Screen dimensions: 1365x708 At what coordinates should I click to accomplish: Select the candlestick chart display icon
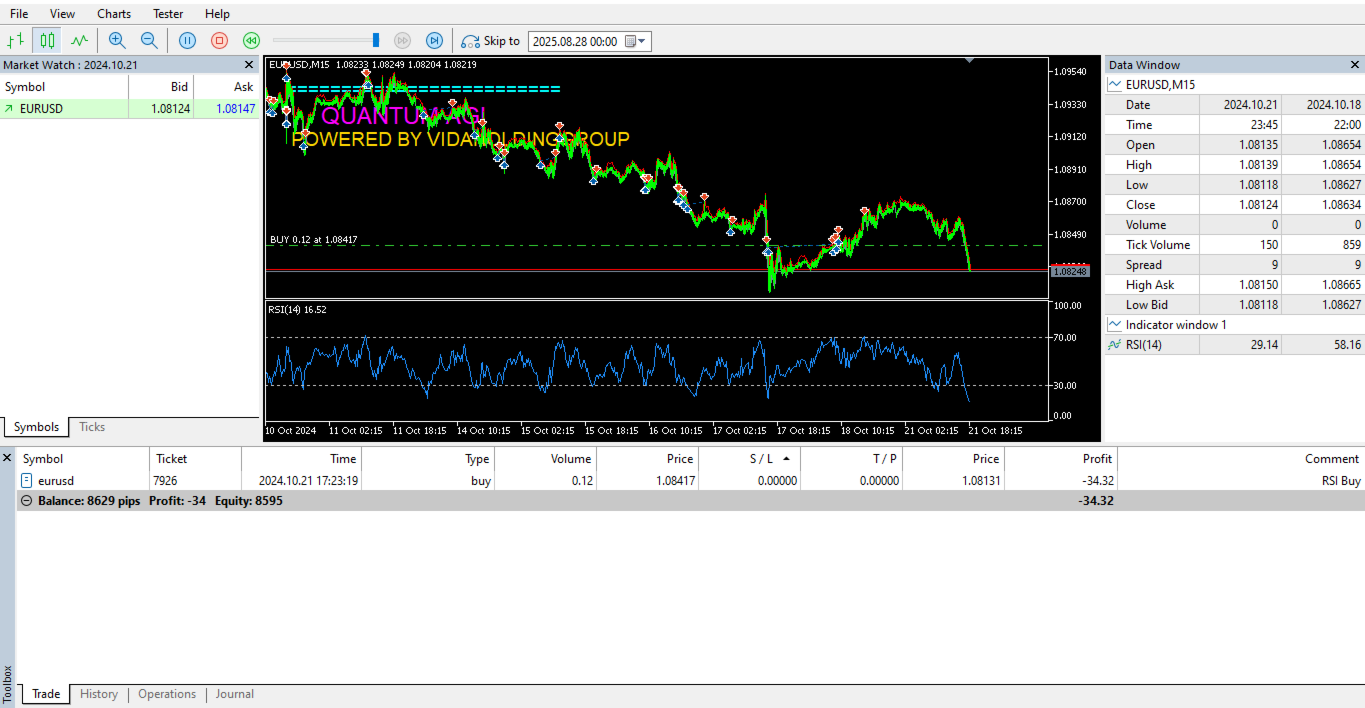[x=46, y=40]
